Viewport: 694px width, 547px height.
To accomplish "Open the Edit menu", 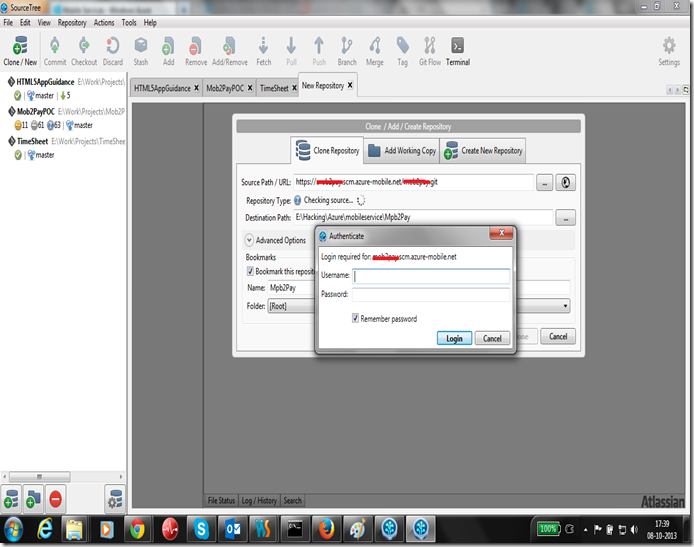I will click(x=25, y=23).
